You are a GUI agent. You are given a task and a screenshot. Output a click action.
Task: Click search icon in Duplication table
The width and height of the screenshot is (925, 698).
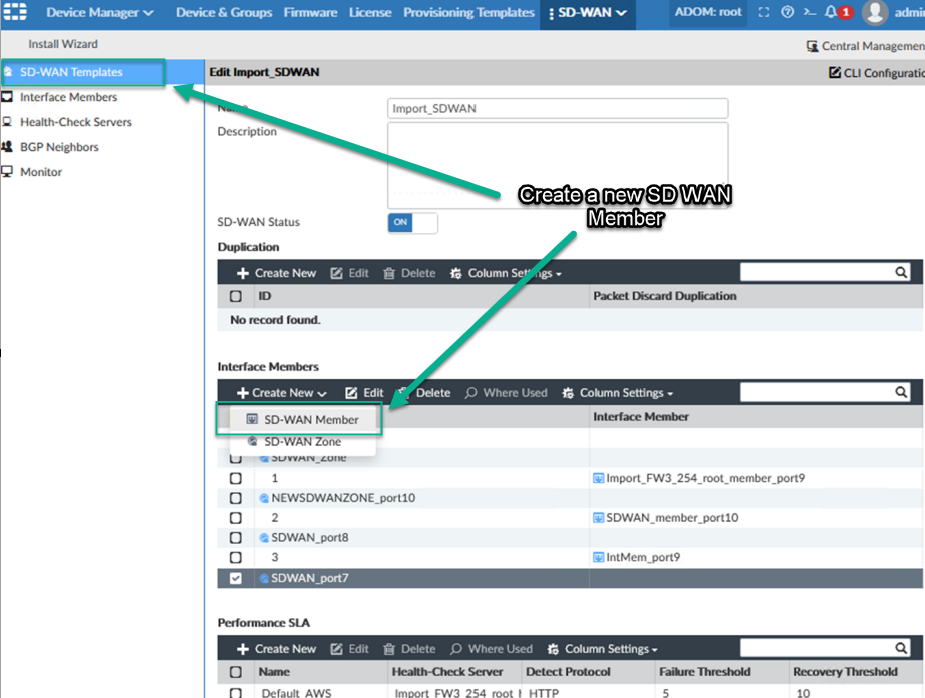[901, 273]
